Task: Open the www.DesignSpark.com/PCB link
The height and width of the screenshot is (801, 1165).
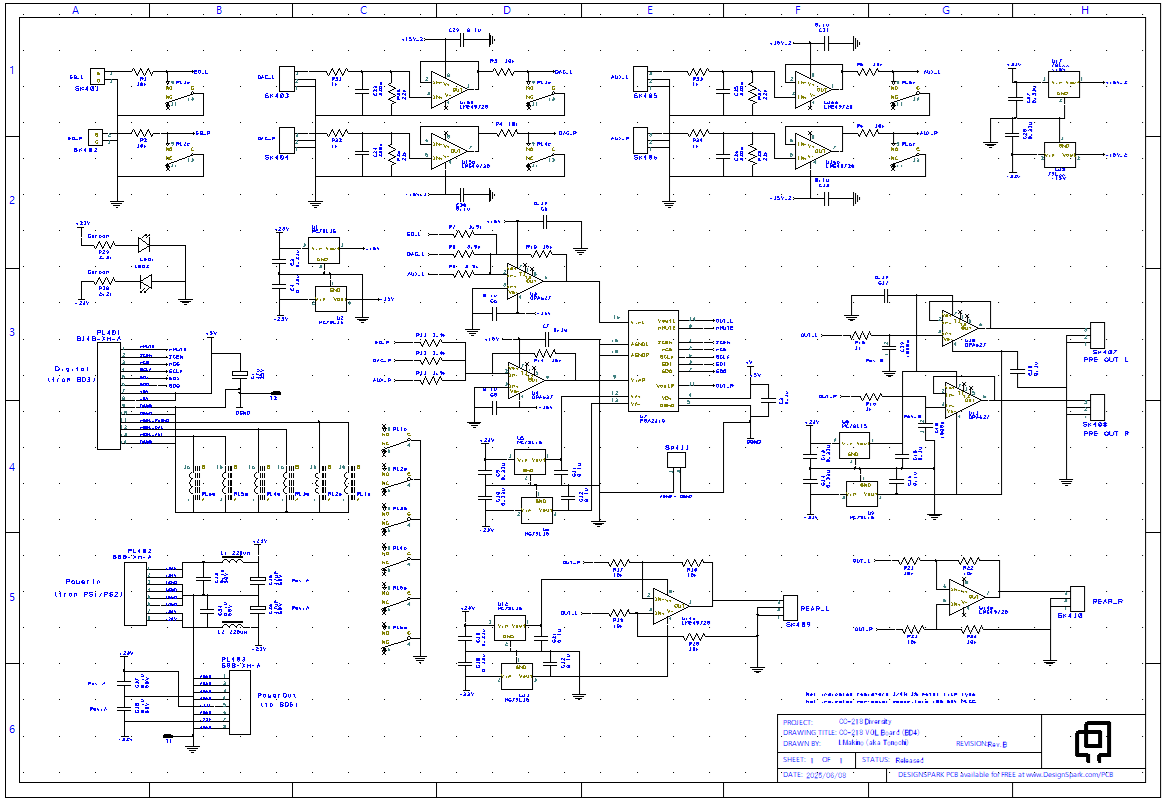Action: pos(1069,774)
